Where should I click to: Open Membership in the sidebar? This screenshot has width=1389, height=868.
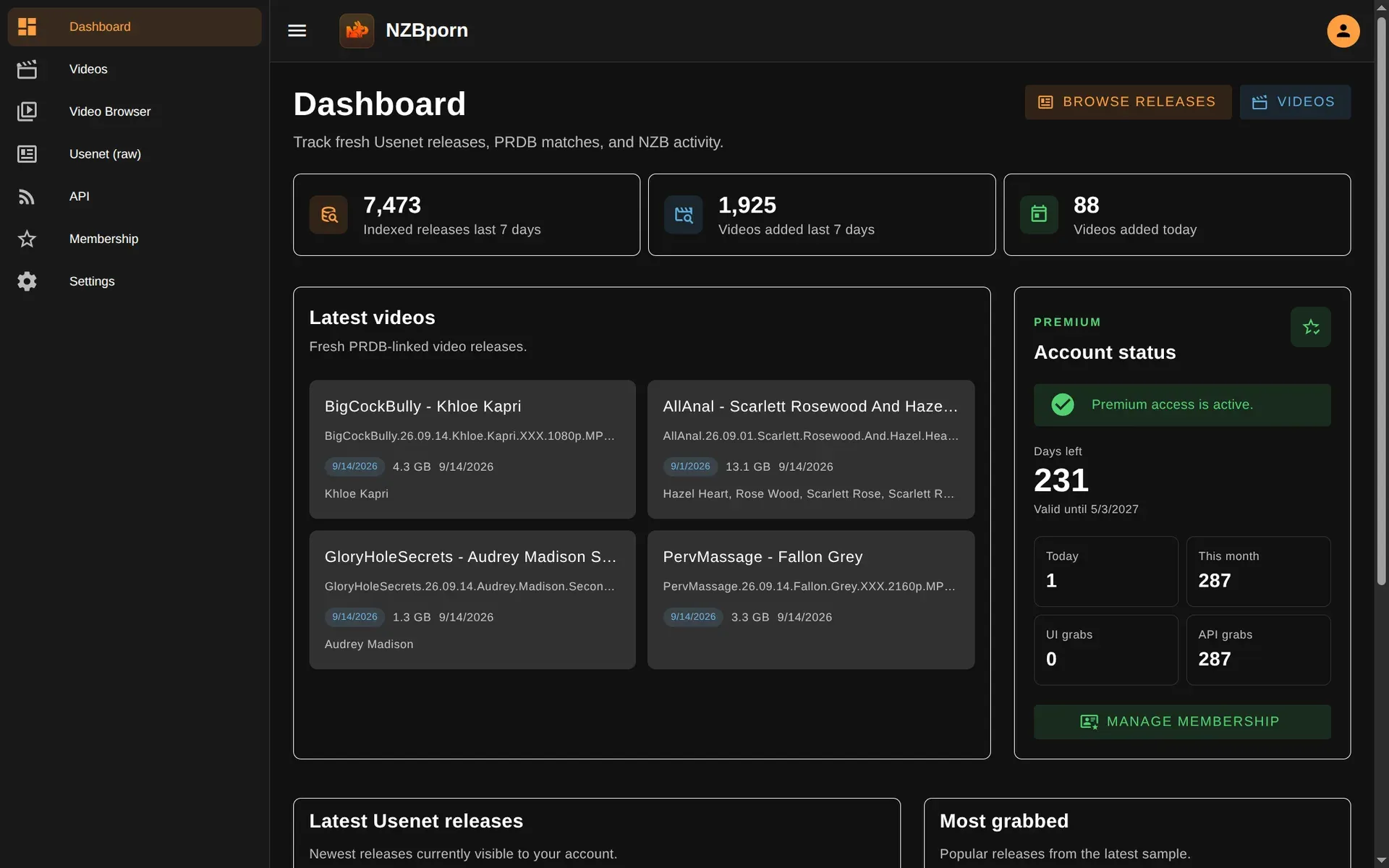coord(135,239)
